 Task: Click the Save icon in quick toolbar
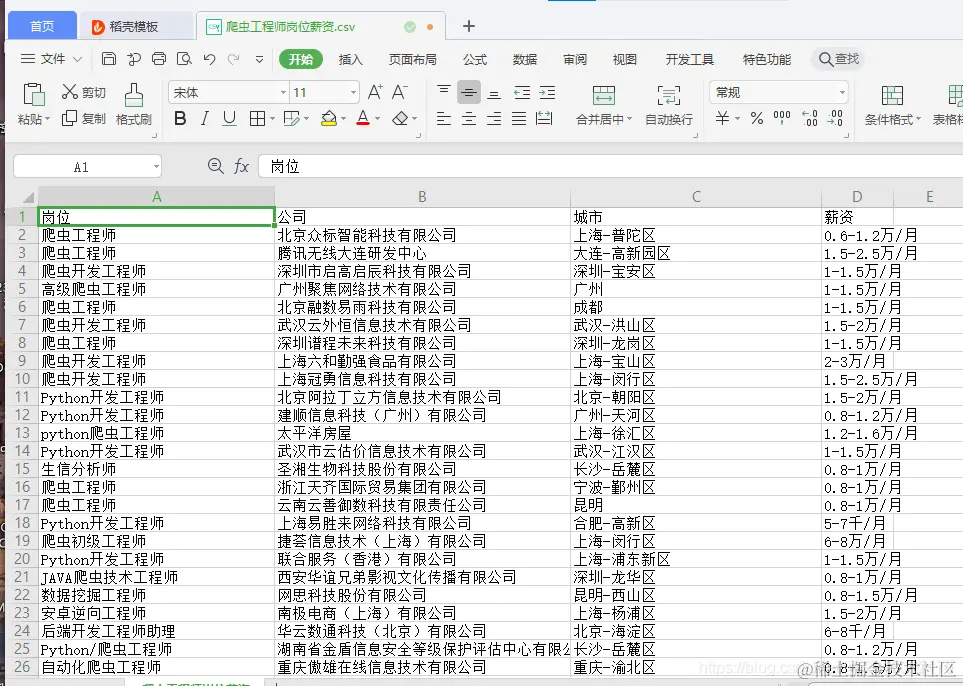(109, 59)
